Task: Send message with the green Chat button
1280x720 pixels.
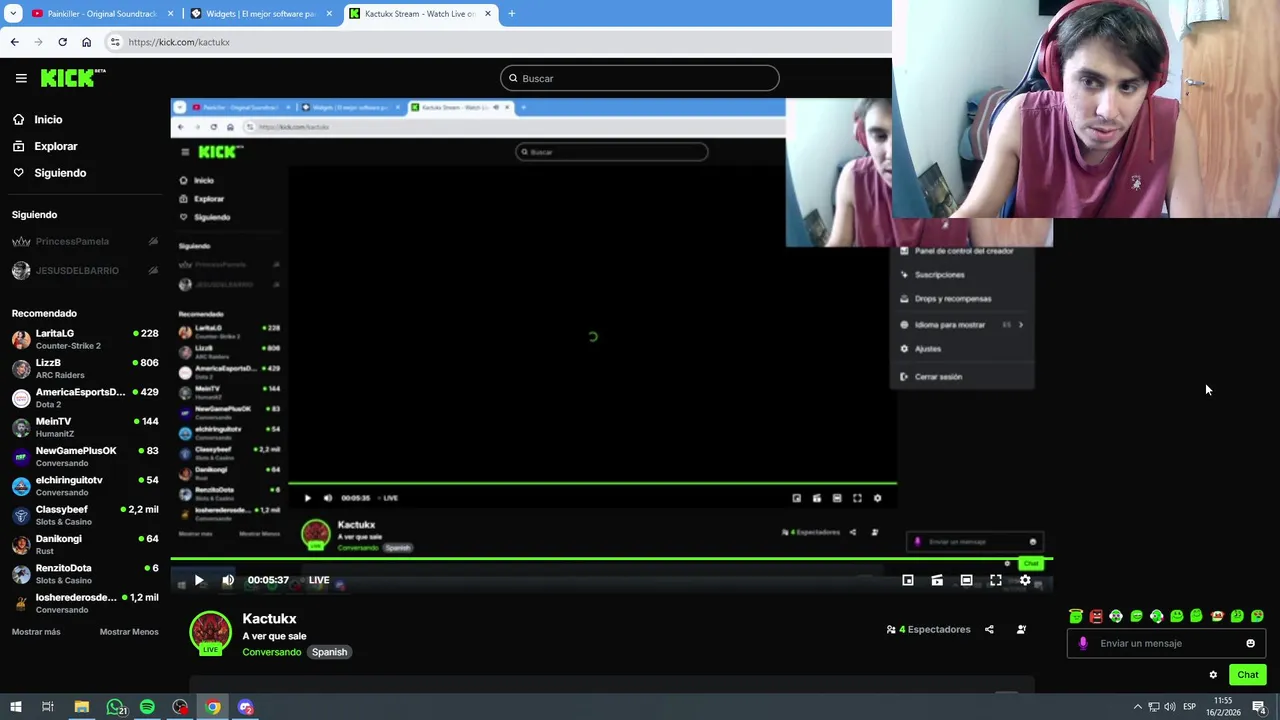Action: 1247,675
